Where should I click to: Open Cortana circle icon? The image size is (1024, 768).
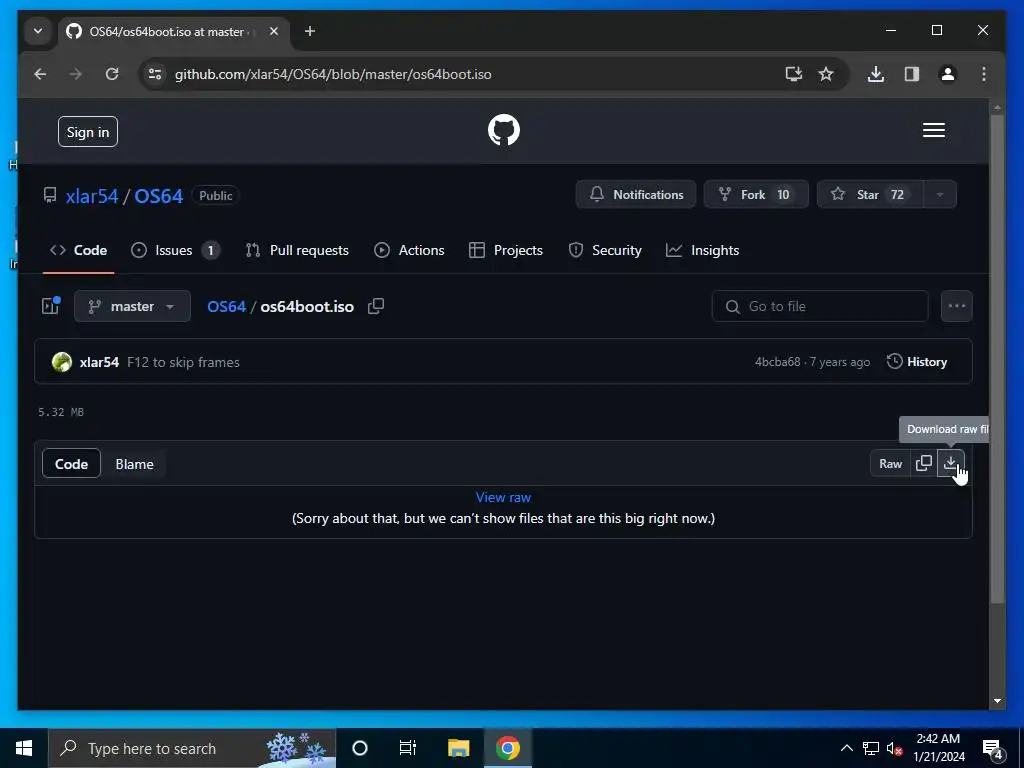click(x=360, y=748)
